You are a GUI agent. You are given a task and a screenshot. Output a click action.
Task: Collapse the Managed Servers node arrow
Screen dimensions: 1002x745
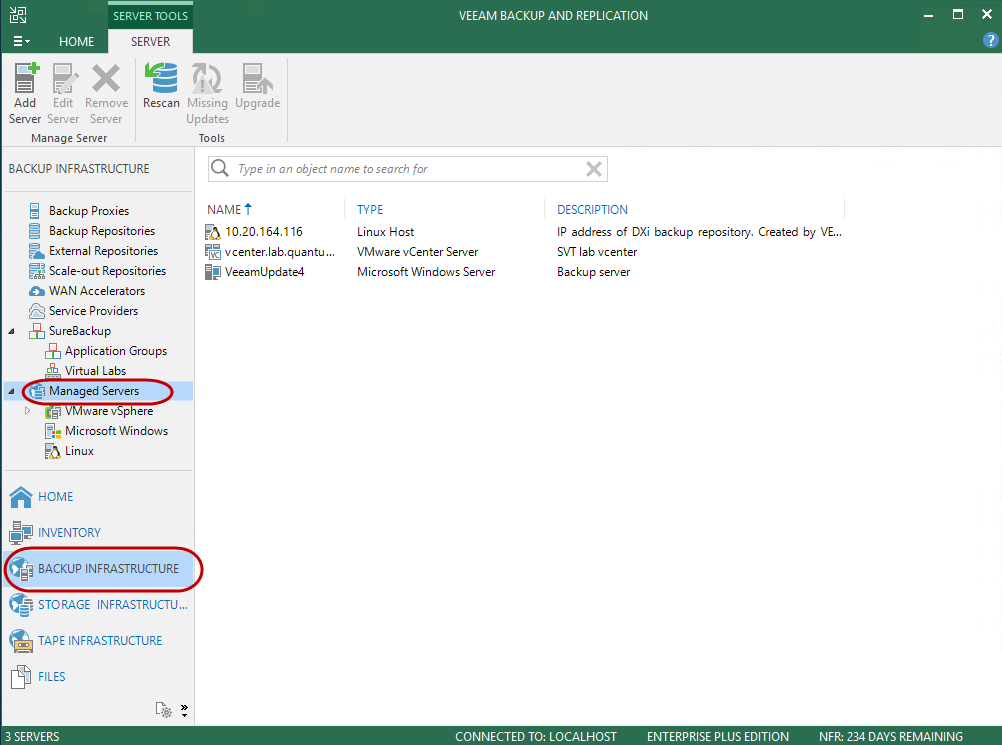(x=12, y=391)
